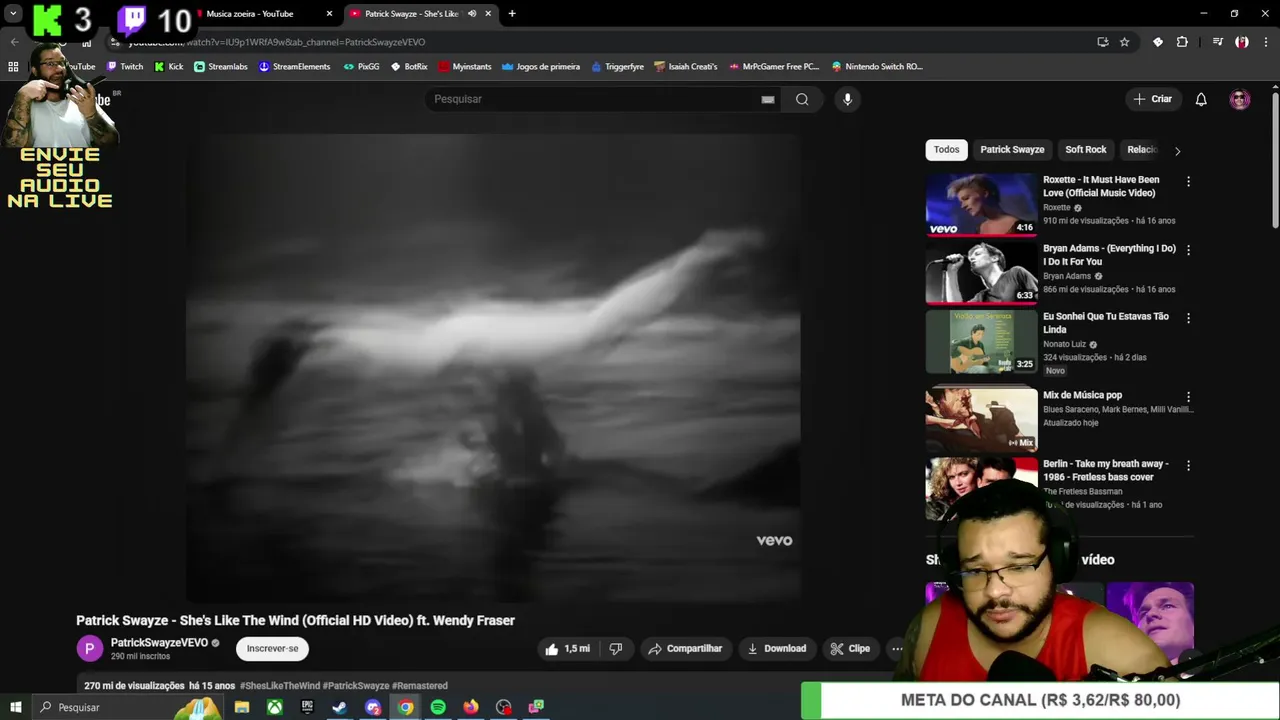Screen dimensions: 1280x720
Task: Click the page vertical scrollbar
Action: (1275, 160)
